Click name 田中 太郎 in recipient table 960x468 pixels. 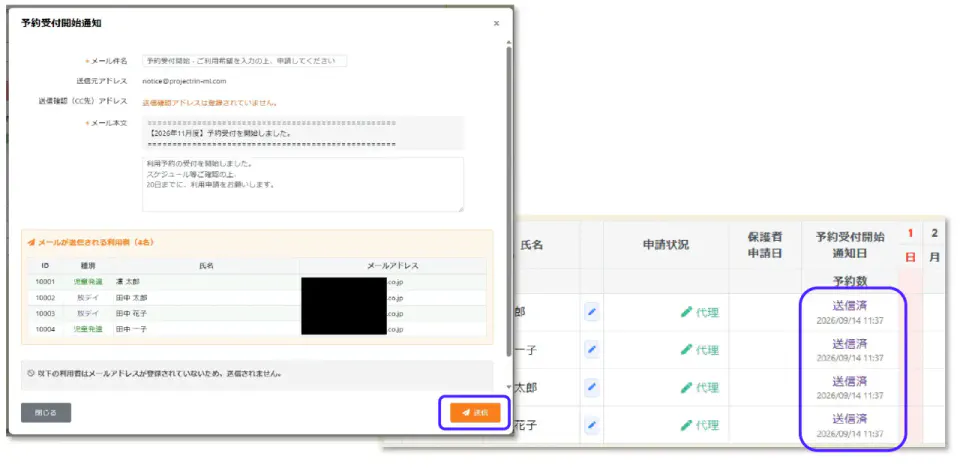click(132, 298)
